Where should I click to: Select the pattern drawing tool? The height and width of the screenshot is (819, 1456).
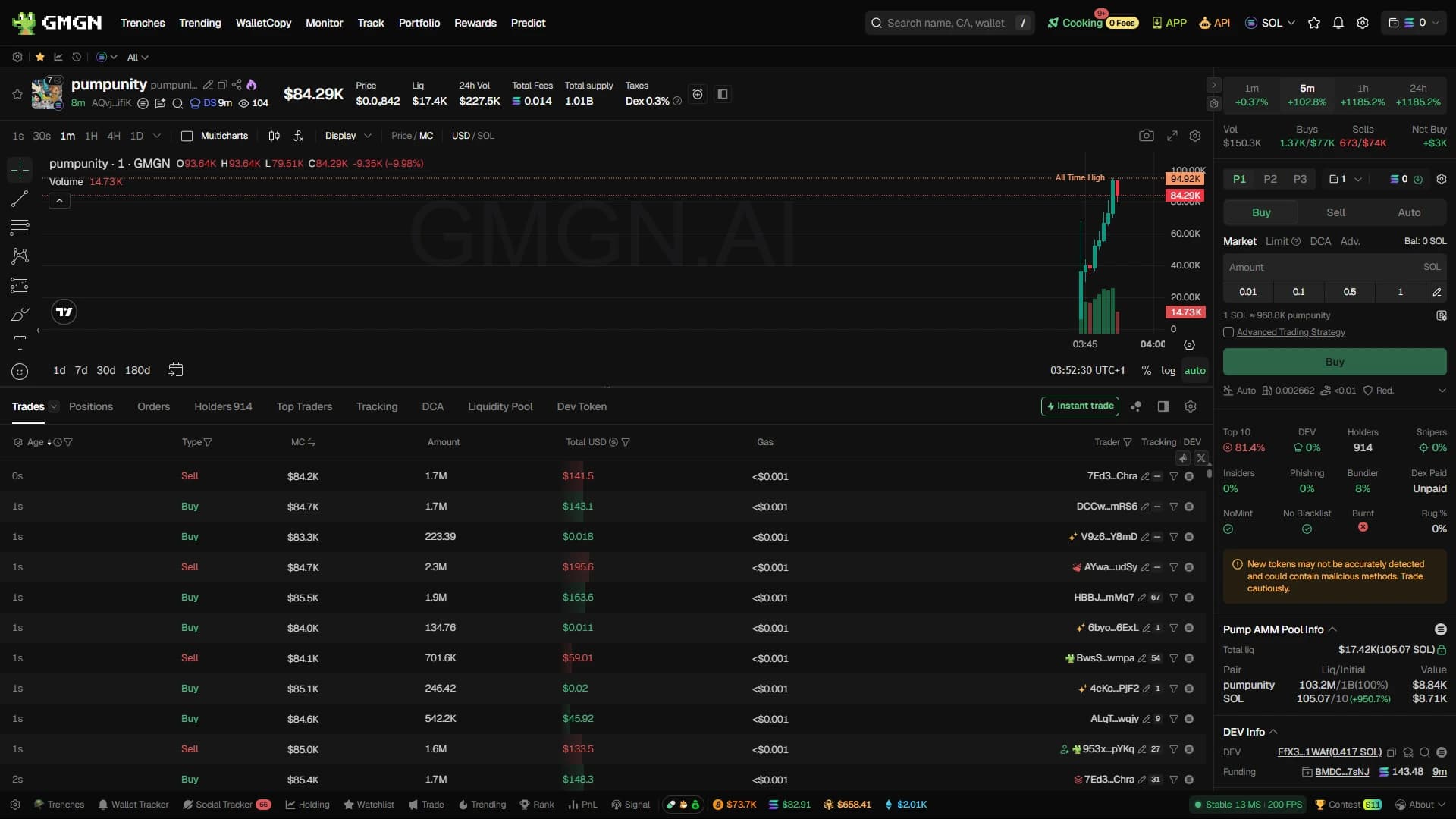(x=20, y=256)
